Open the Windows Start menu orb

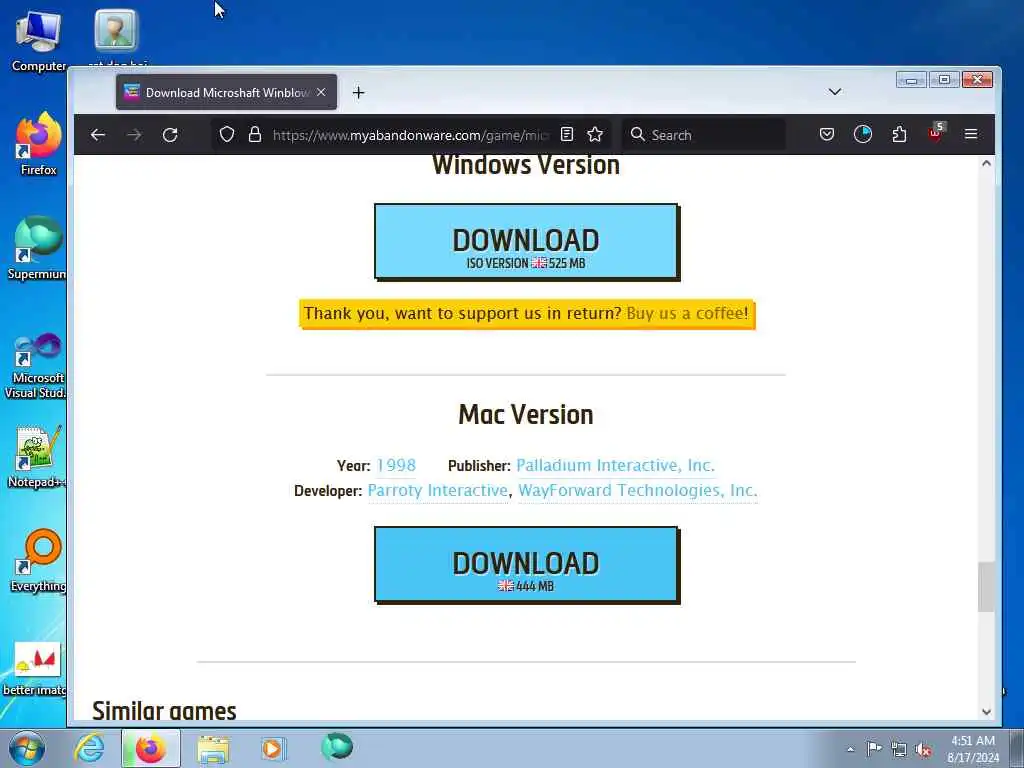point(27,748)
